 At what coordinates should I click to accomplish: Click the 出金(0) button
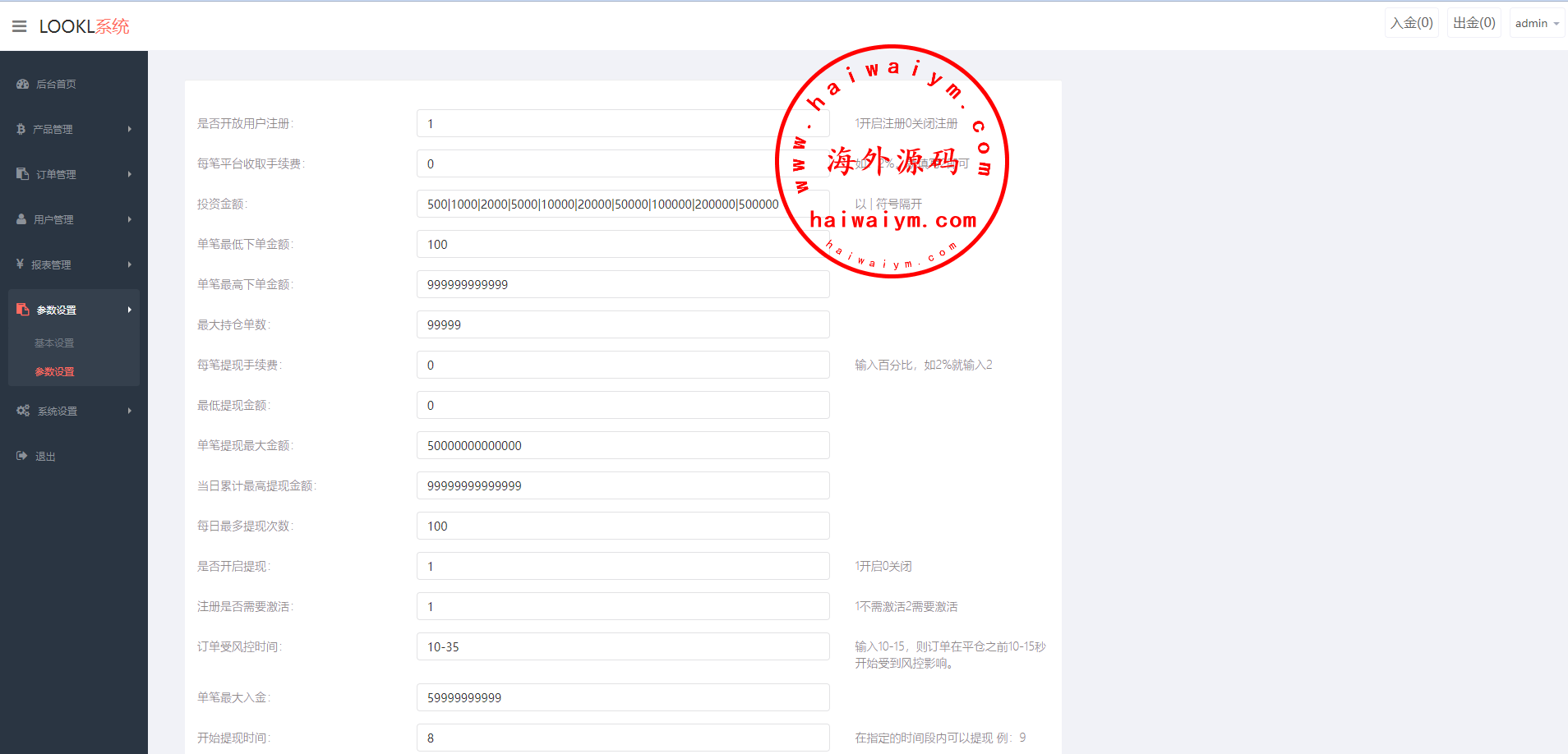coord(1473,23)
